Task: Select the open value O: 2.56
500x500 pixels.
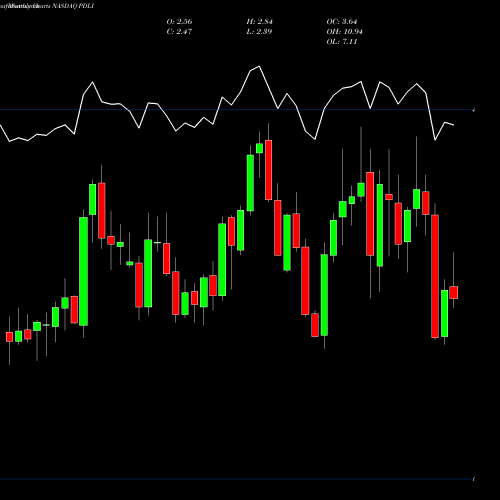Action: pos(179,22)
